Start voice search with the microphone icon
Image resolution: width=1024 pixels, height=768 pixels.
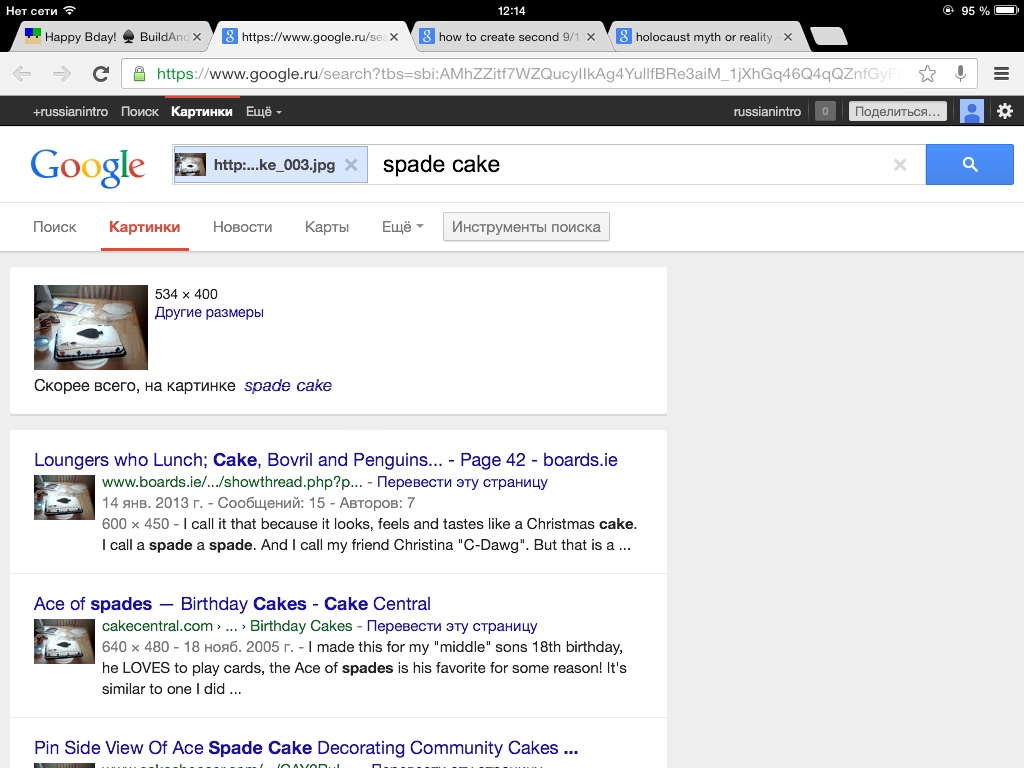coord(960,74)
